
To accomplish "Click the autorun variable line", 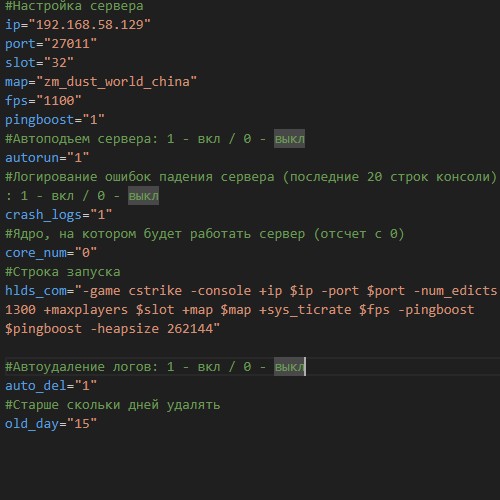I will click(47, 158).
